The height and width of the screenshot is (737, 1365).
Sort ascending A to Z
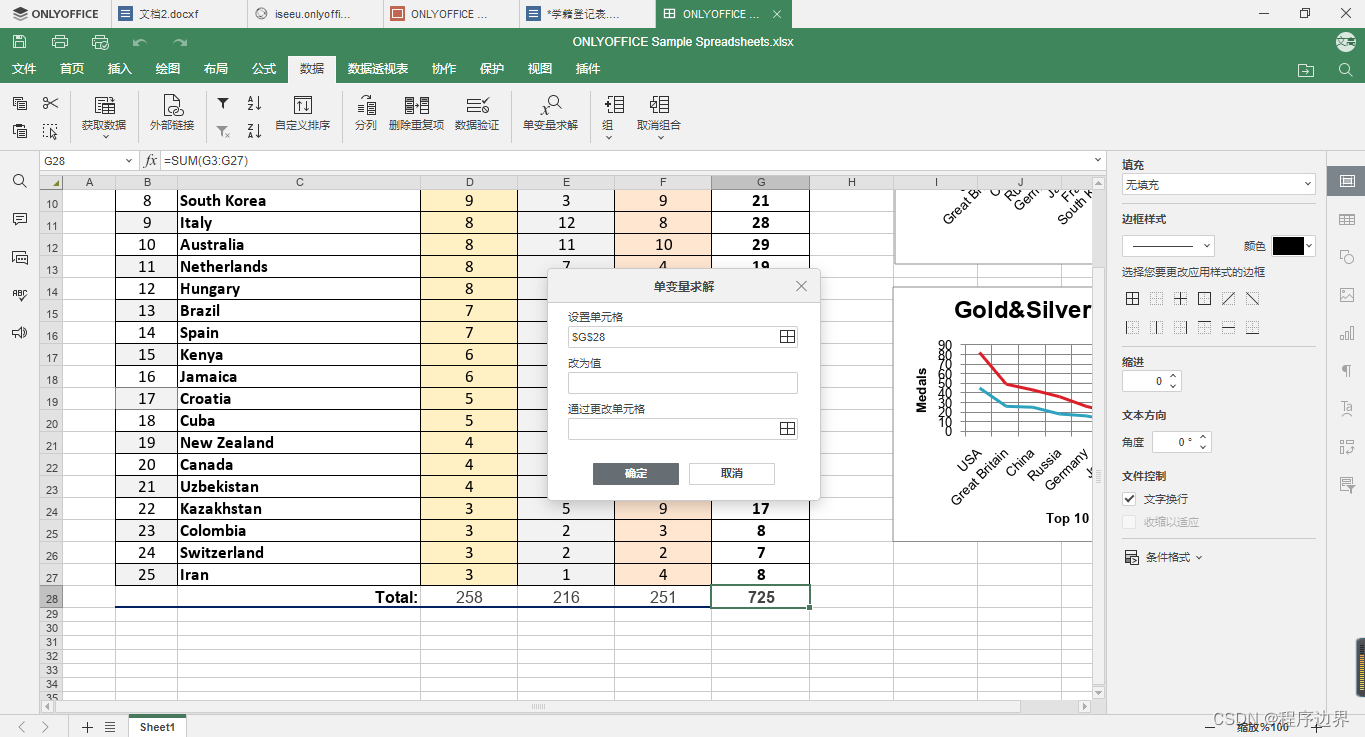(254, 103)
